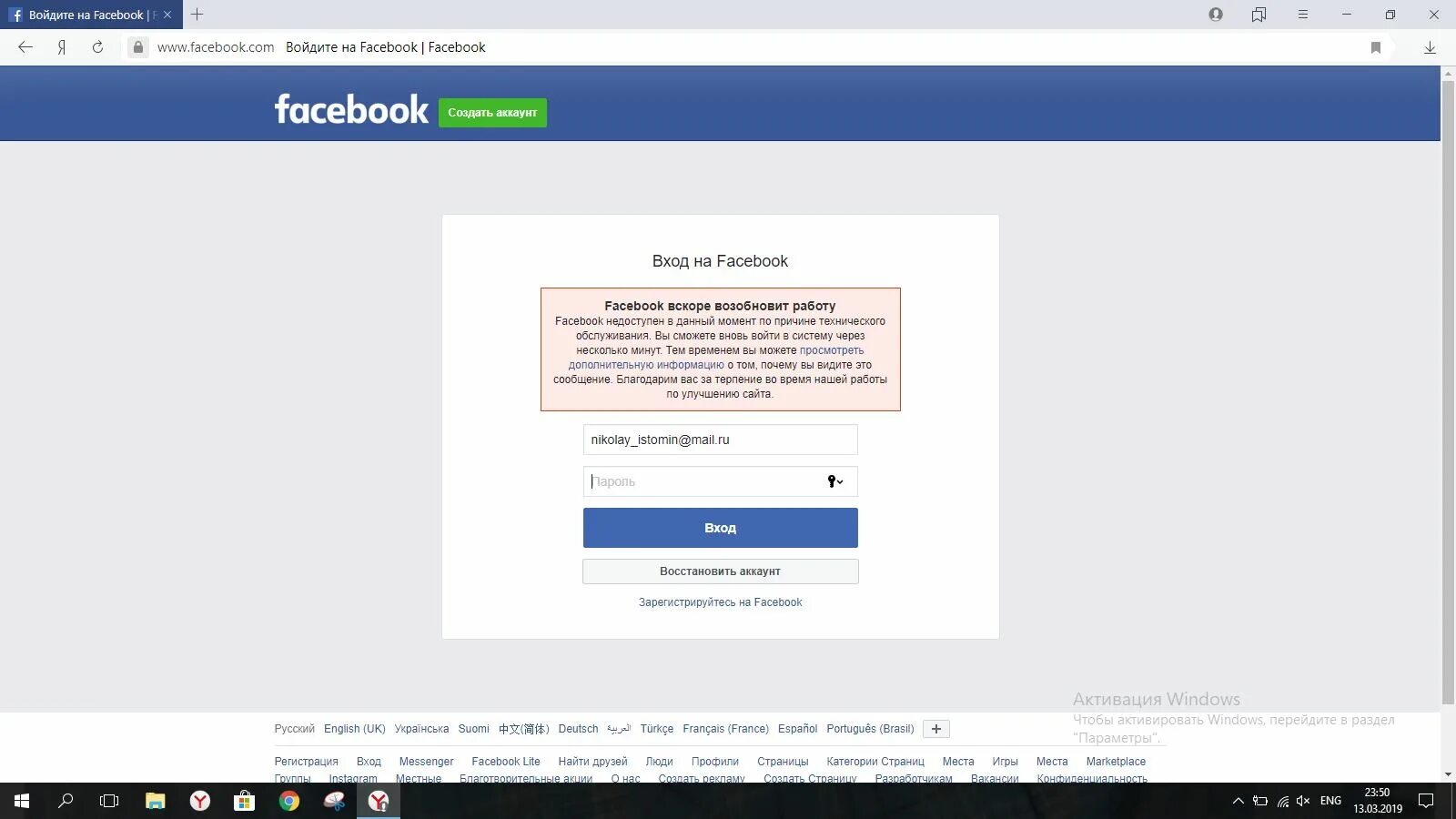Reload the Facebook page
The width and height of the screenshot is (1456, 819).
[x=97, y=47]
